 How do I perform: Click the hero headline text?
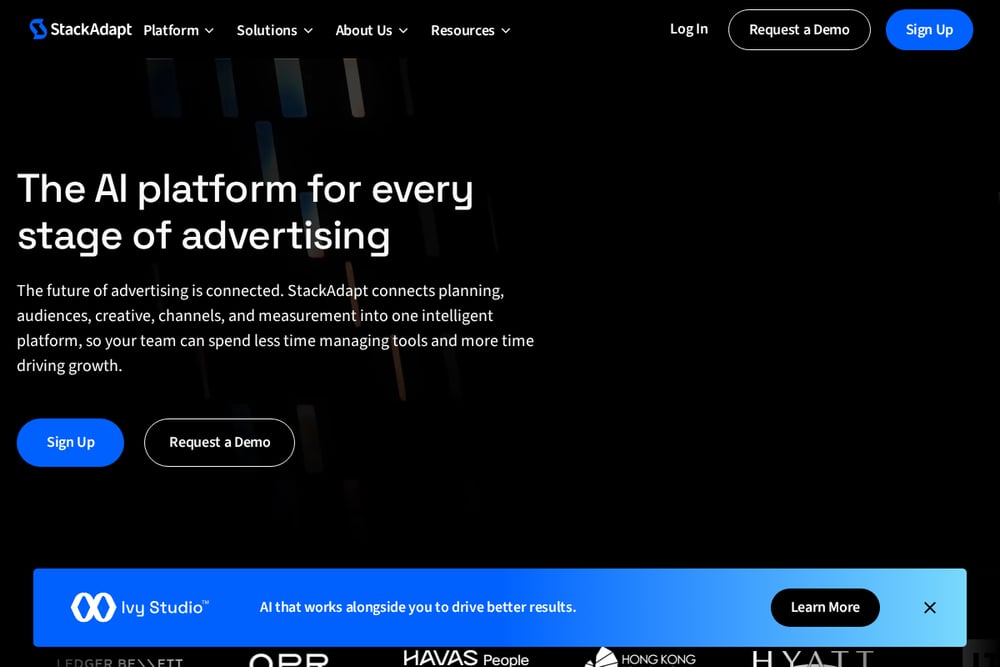click(245, 212)
